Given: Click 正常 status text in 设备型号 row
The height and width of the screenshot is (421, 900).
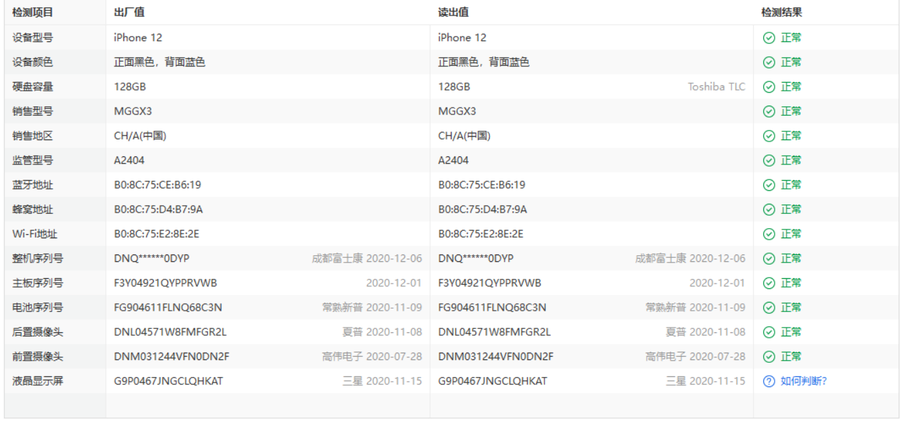Looking at the screenshot, I should point(791,38).
